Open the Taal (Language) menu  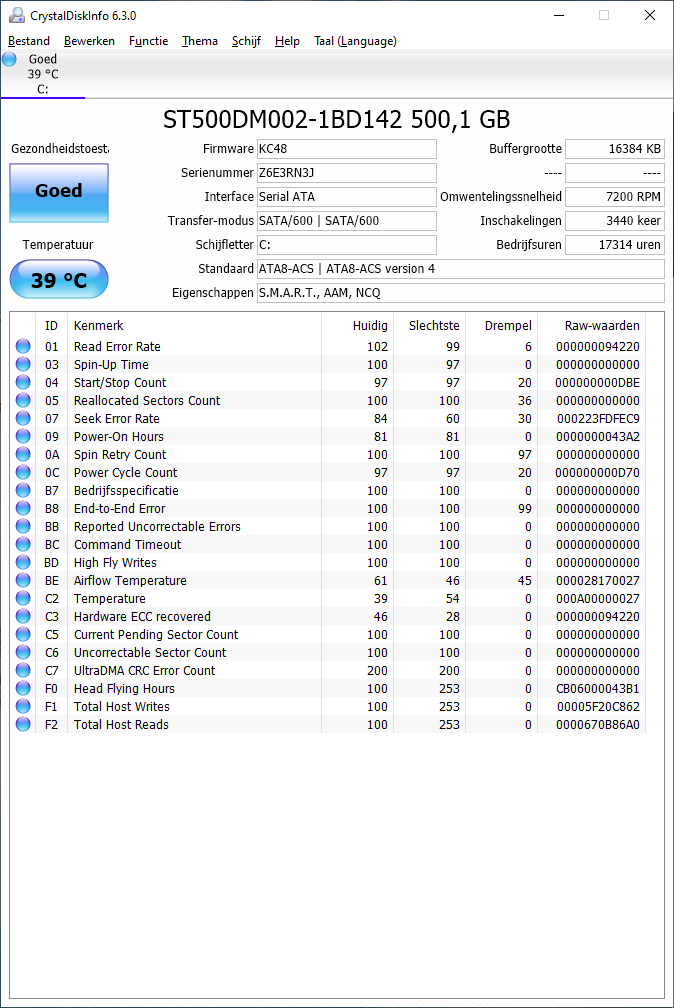(x=355, y=41)
